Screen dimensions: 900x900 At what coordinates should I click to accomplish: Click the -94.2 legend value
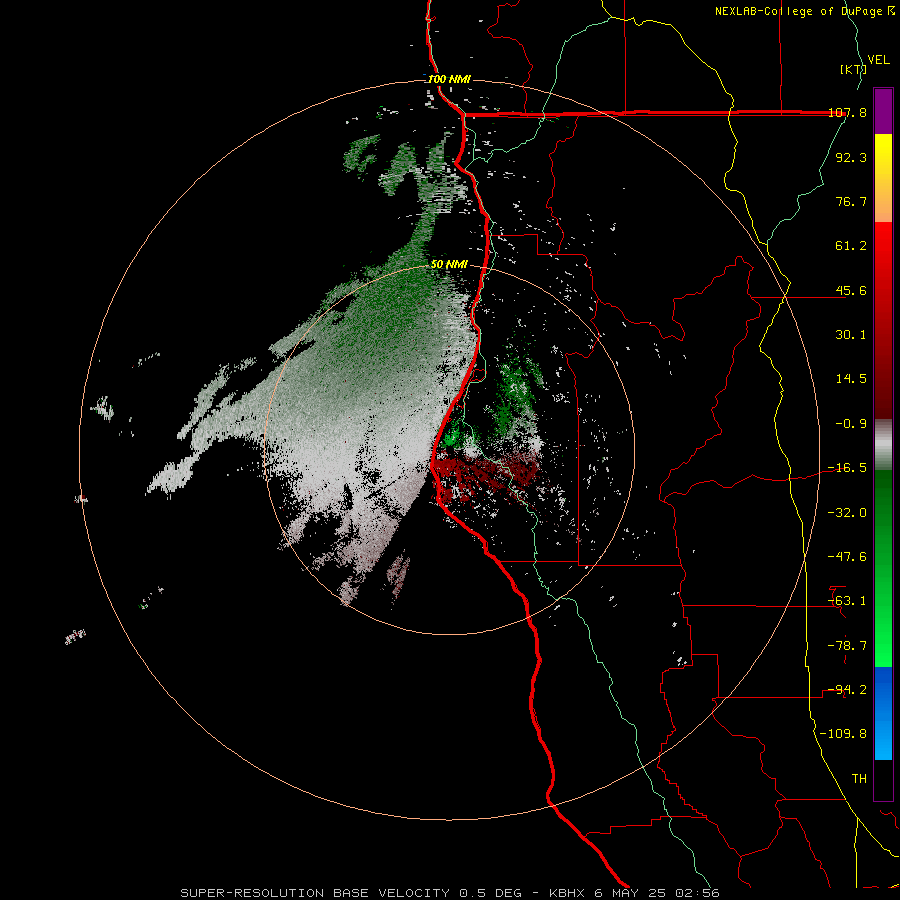point(847,690)
